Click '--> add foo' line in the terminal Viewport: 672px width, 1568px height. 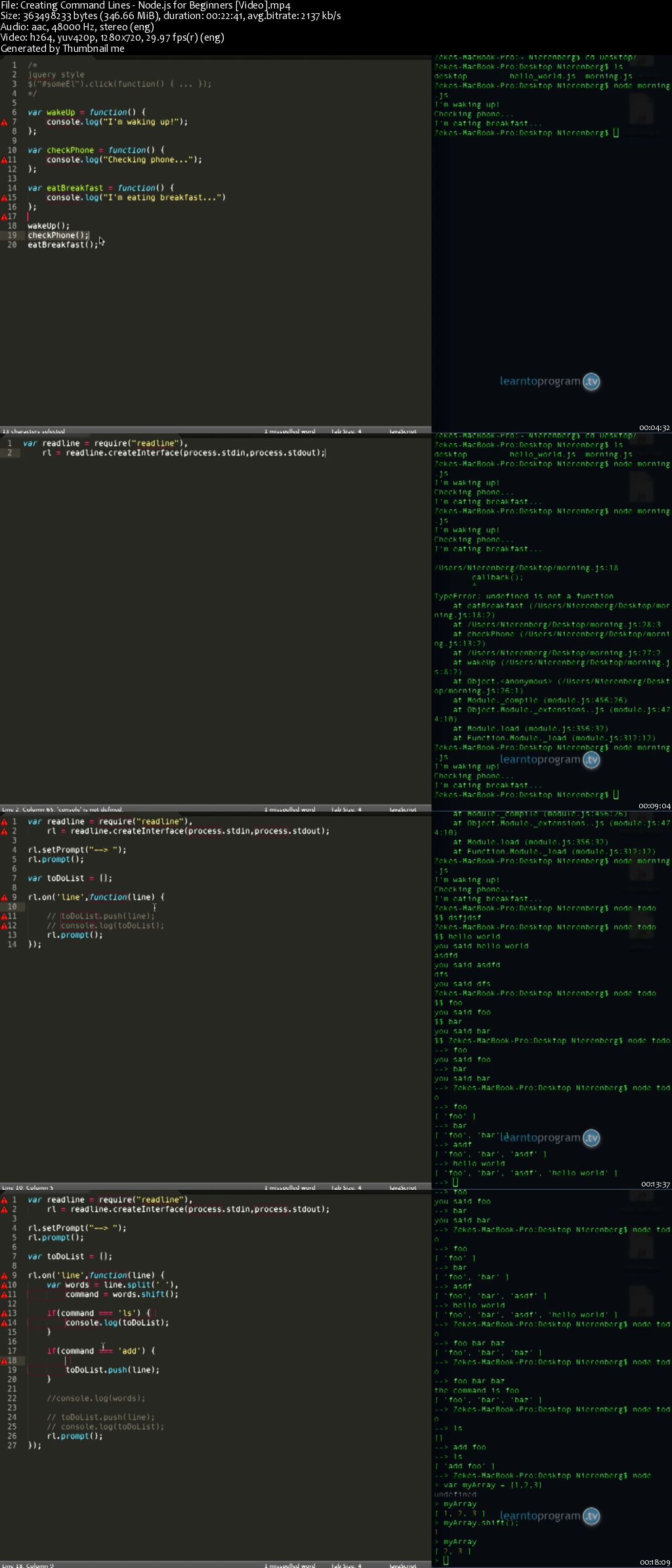pos(460,1447)
